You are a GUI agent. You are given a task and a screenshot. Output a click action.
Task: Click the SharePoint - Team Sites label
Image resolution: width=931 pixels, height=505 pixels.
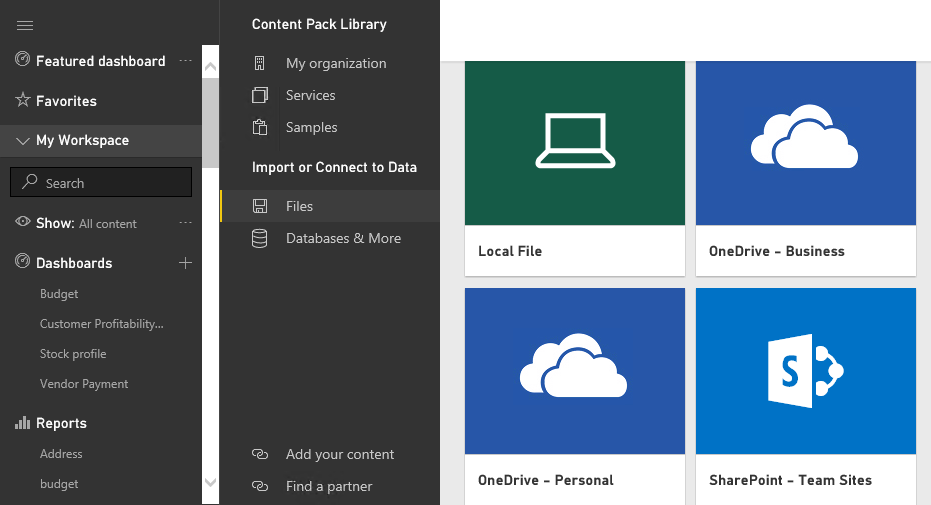tap(790, 480)
